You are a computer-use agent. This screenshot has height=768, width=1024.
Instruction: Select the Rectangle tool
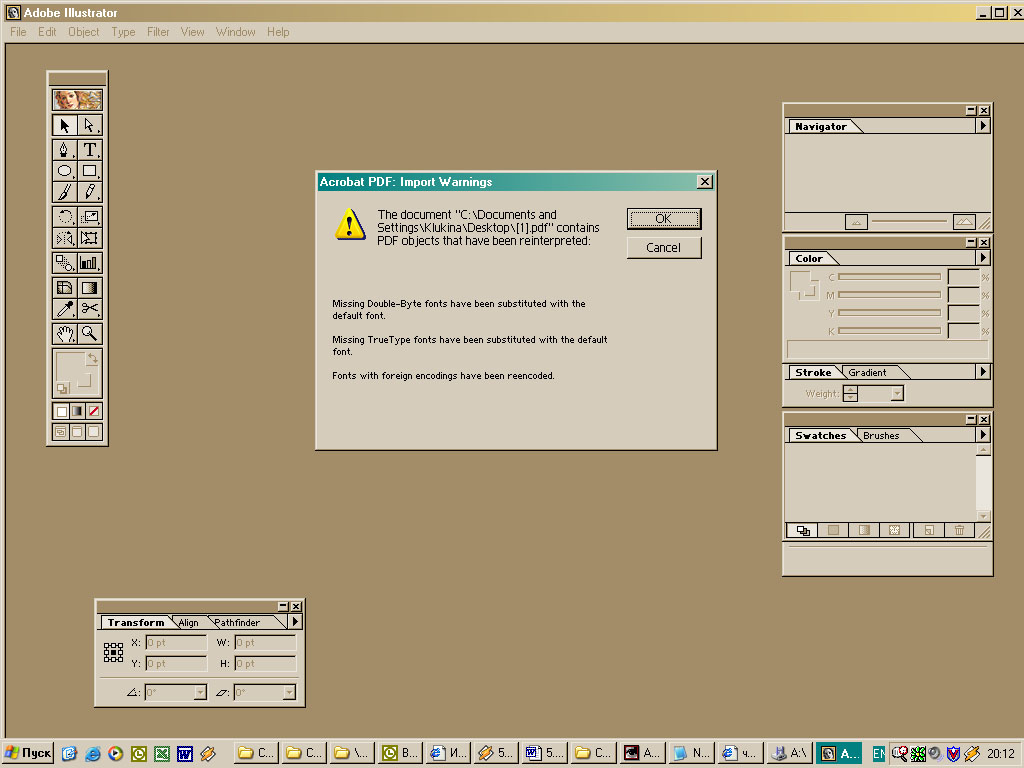(89, 171)
